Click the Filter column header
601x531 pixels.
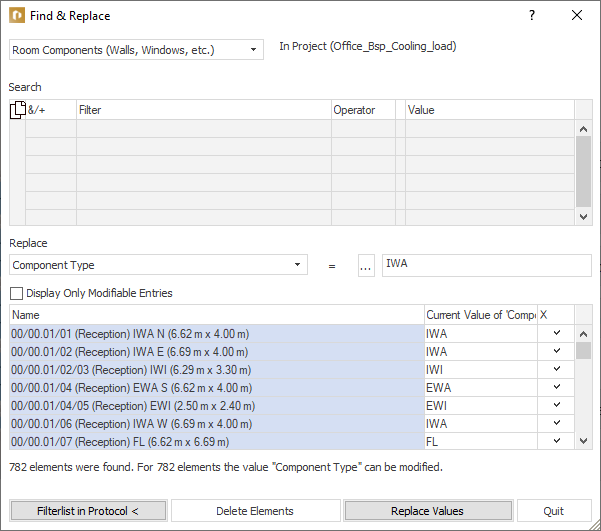point(204,110)
